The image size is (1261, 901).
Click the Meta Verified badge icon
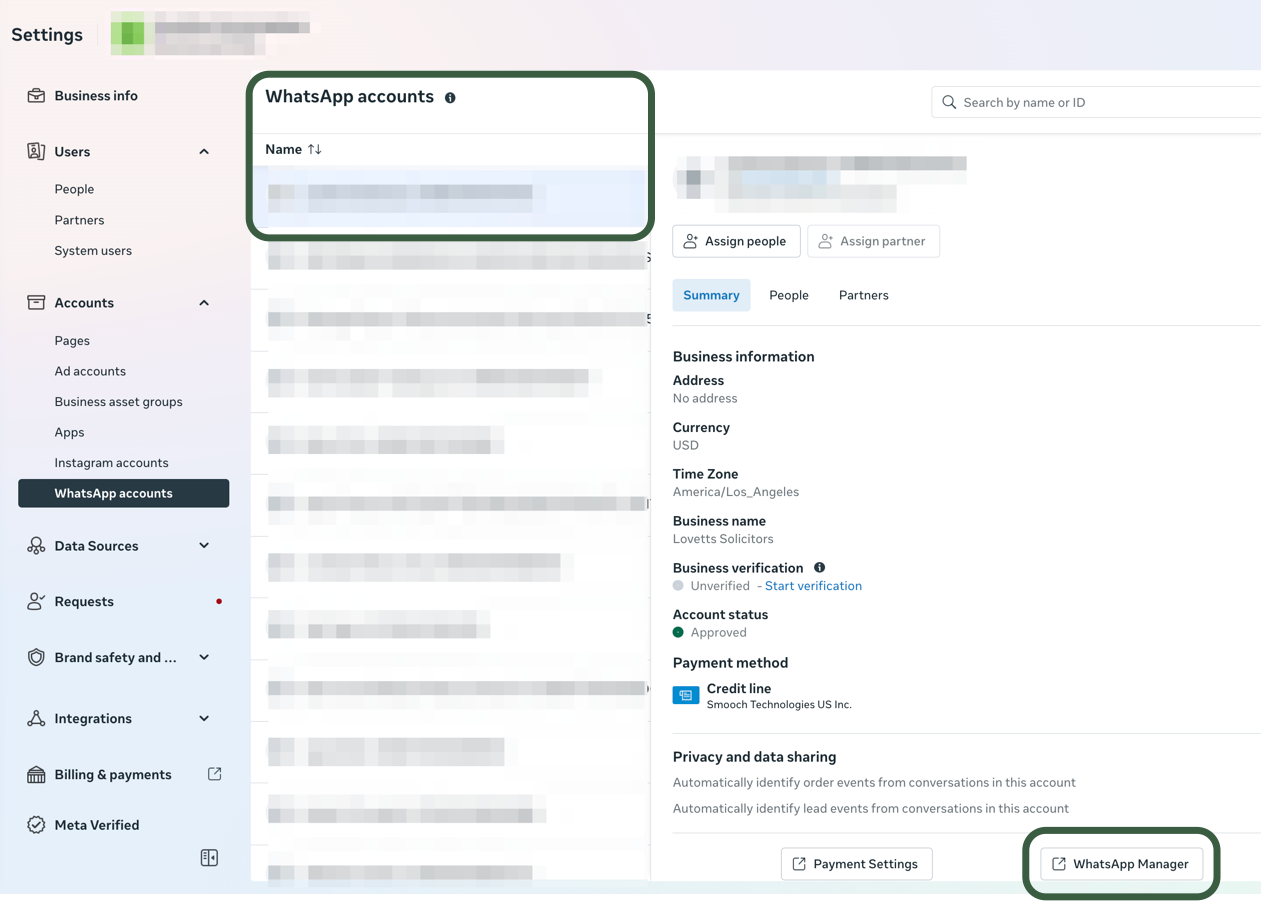[36, 825]
